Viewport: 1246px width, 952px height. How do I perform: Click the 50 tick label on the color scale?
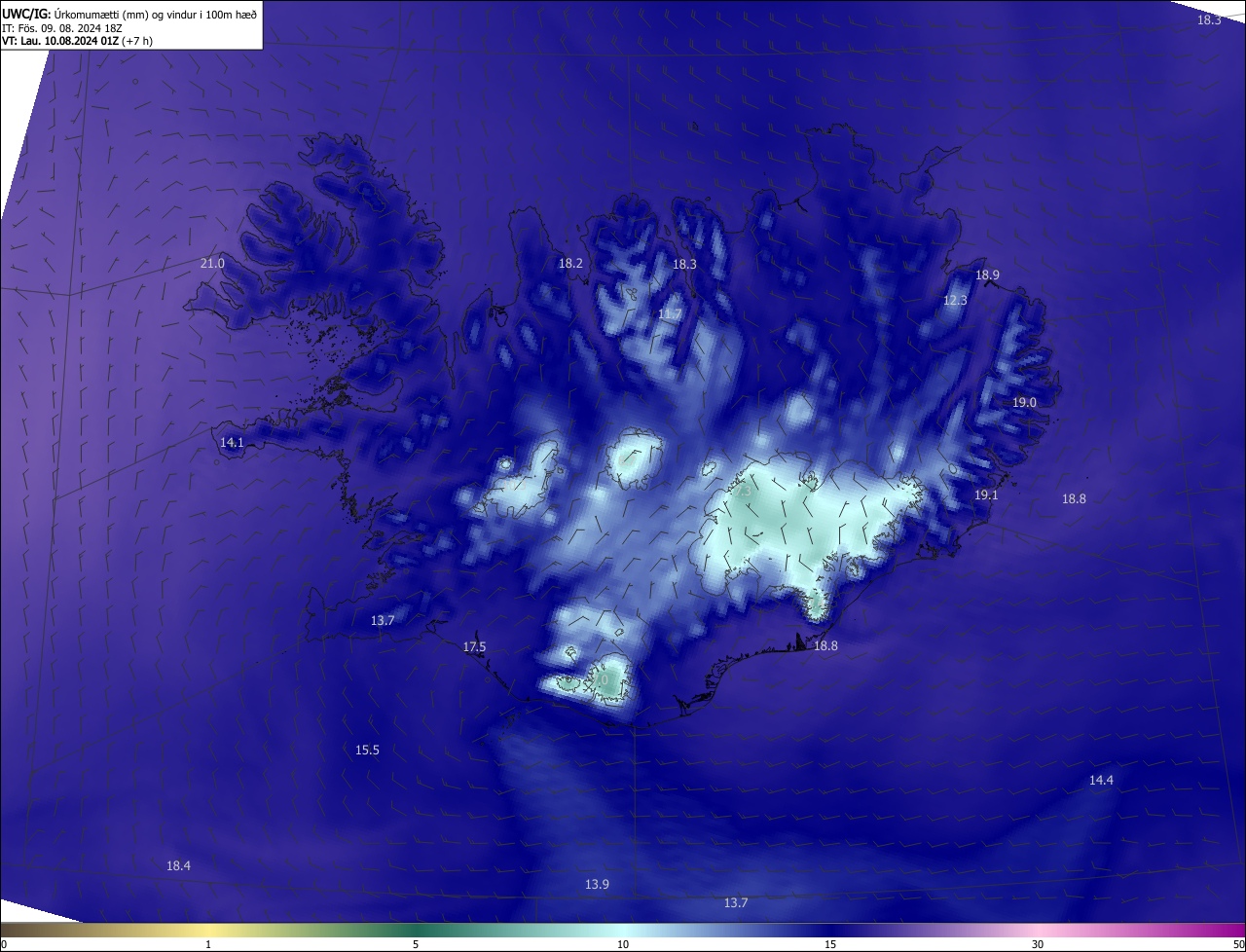click(x=1238, y=945)
